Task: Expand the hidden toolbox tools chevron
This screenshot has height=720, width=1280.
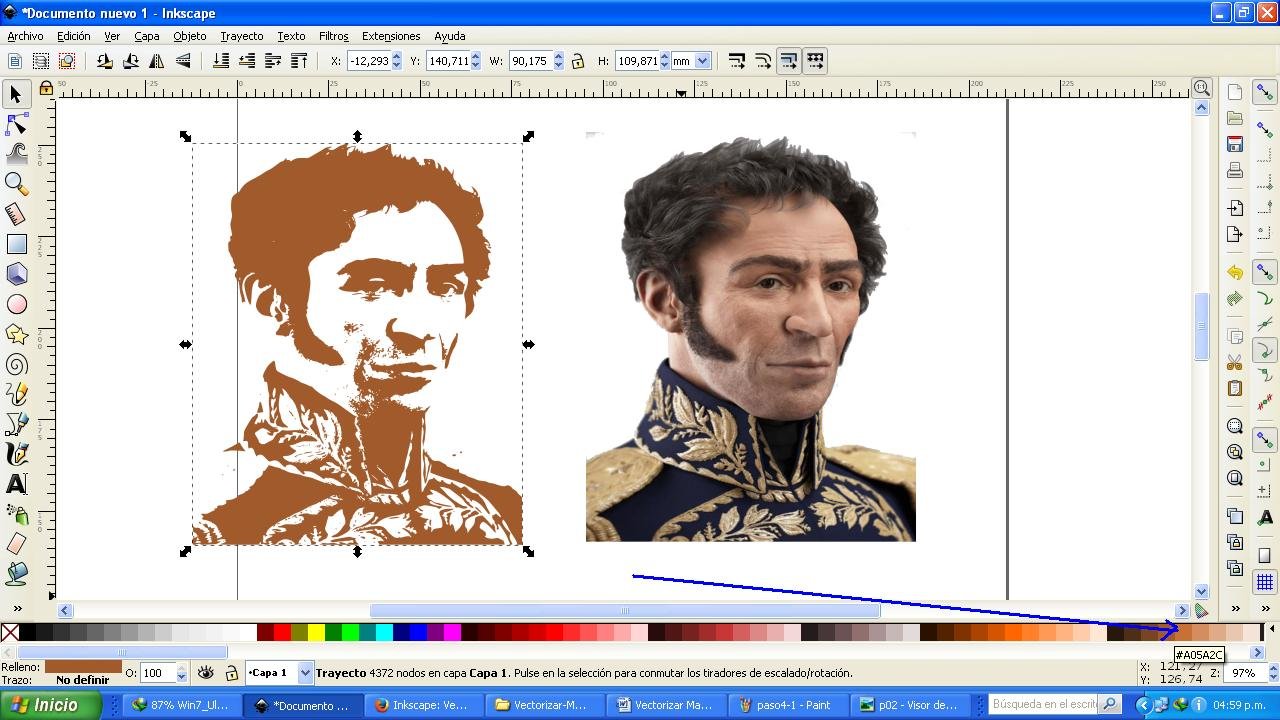Action: [x=16, y=608]
